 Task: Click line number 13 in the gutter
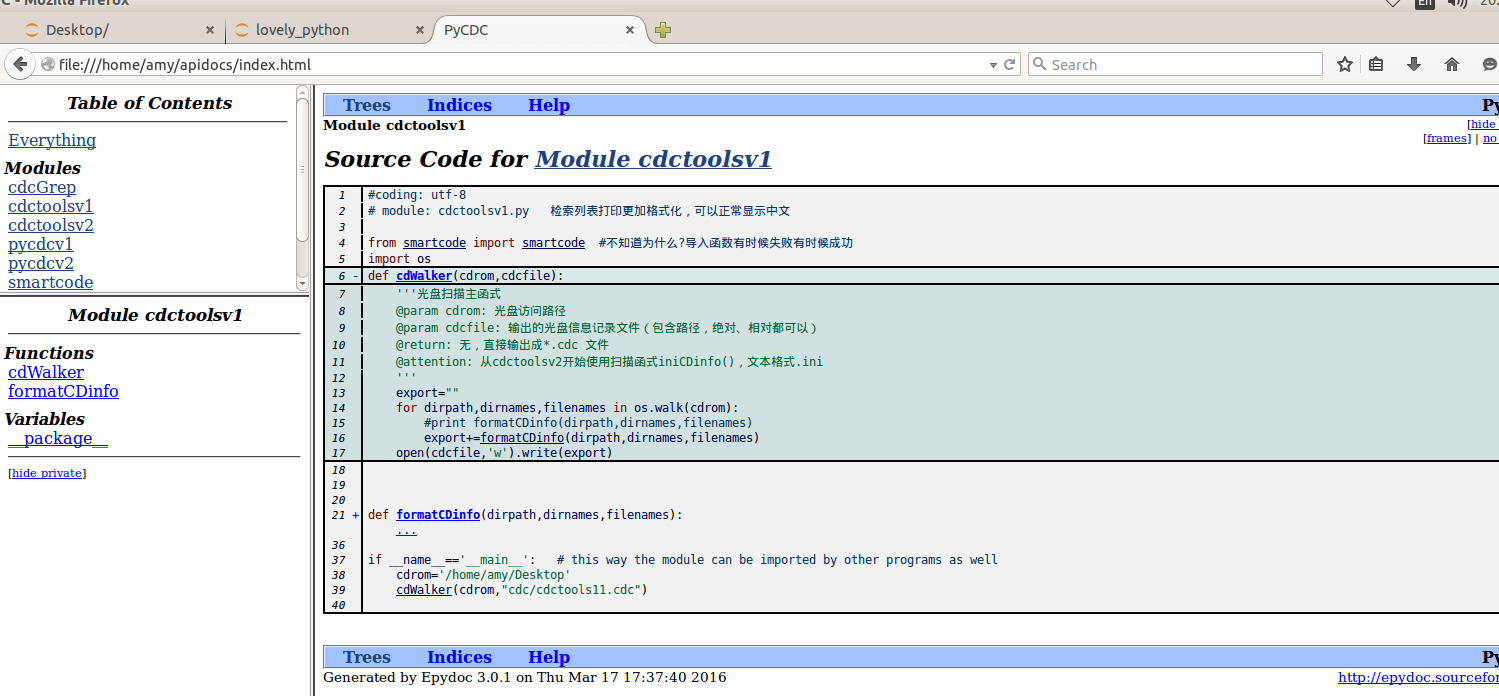tap(338, 393)
